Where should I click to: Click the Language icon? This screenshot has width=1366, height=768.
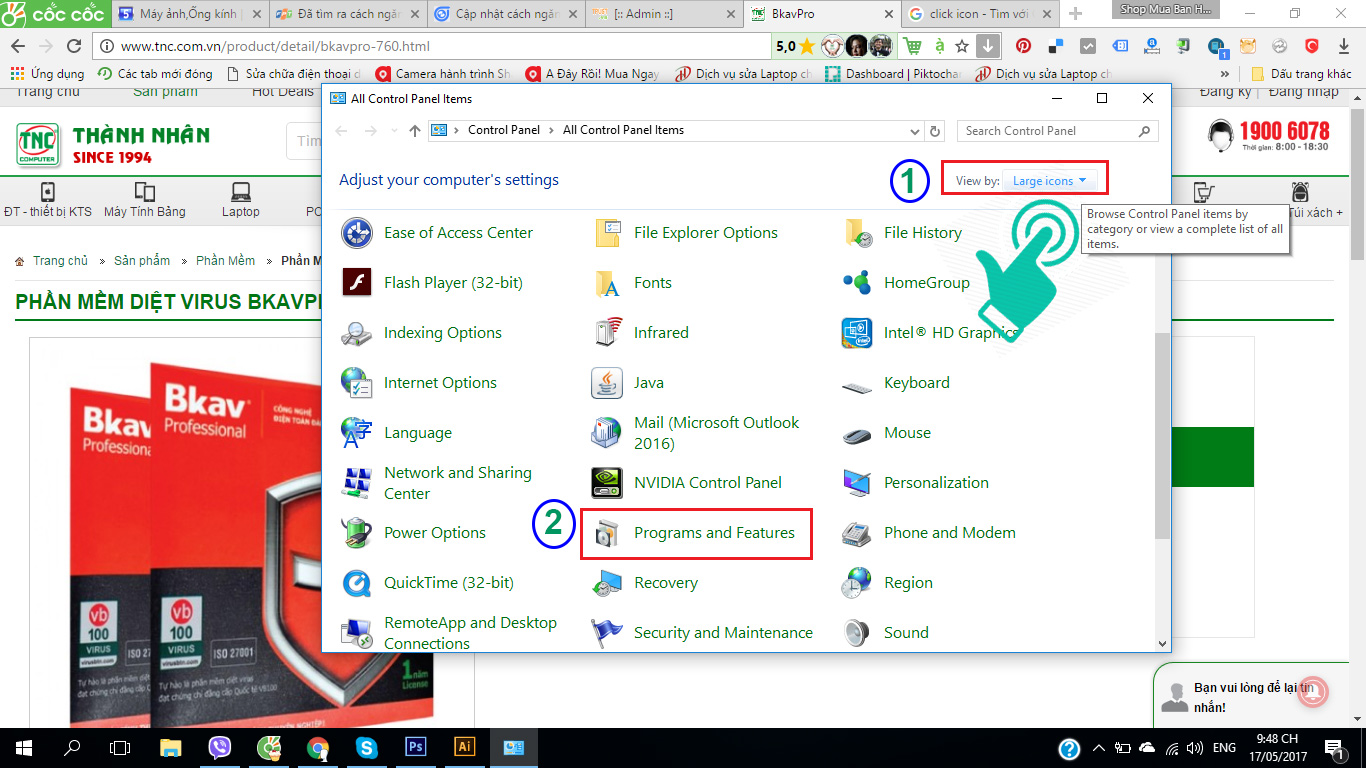coord(357,433)
